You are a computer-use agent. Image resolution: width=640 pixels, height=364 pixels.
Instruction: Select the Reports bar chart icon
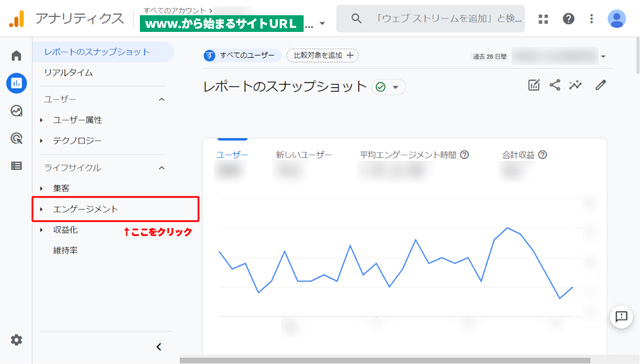[16, 83]
